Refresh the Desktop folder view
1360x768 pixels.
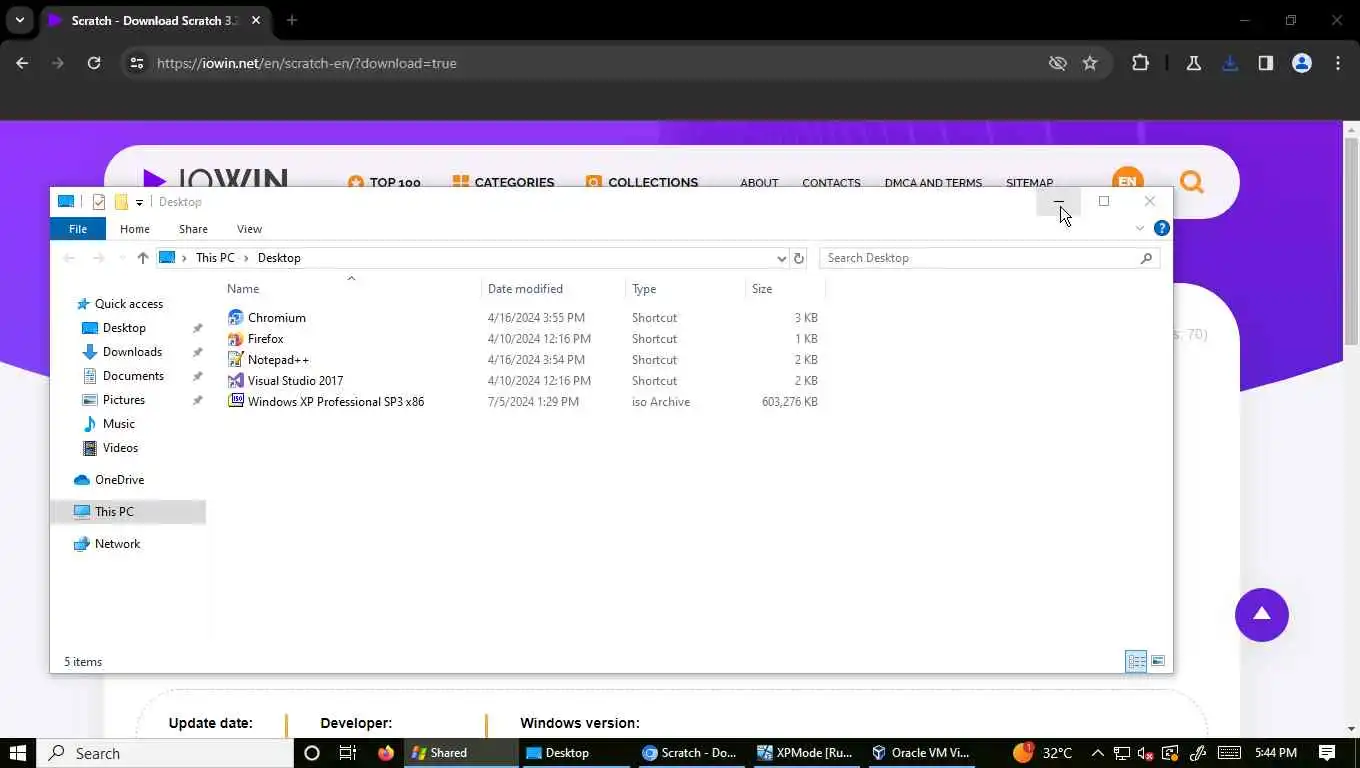click(798, 258)
